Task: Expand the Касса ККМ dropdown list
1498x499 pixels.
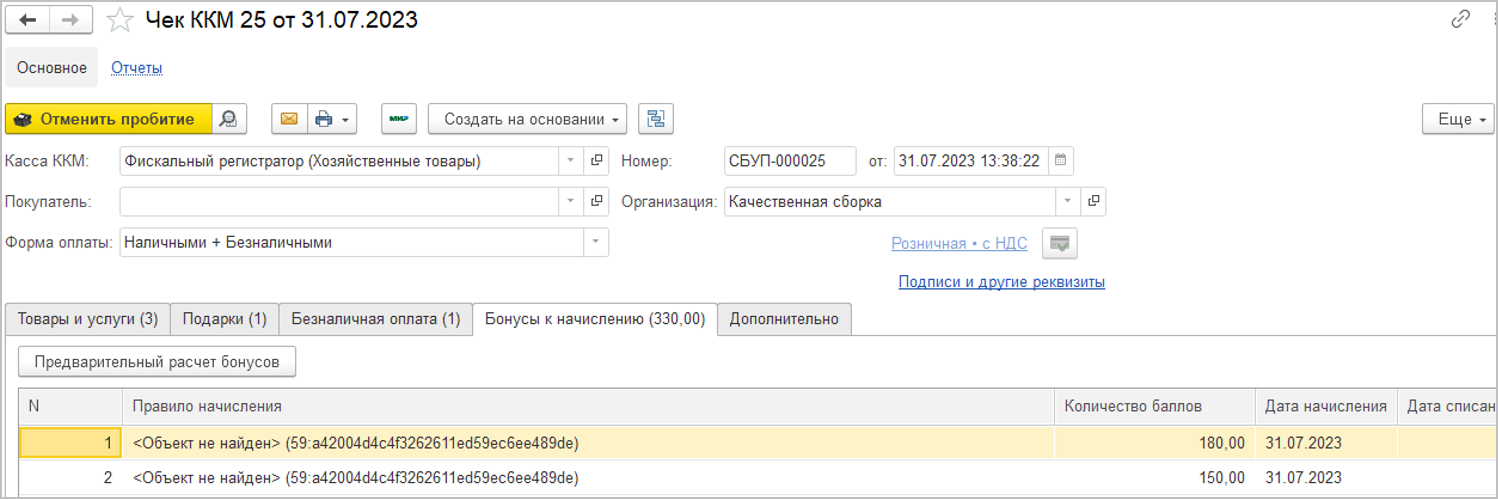Action: point(571,161)
